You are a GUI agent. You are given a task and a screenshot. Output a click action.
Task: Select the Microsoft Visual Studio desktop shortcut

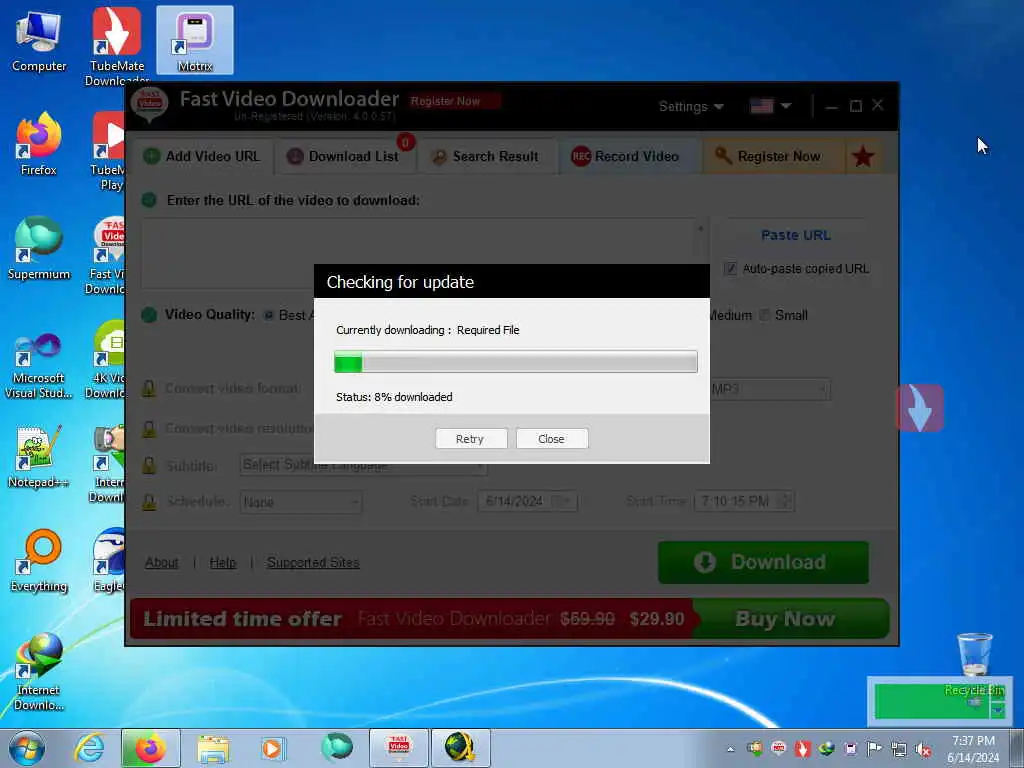(39, 365)
